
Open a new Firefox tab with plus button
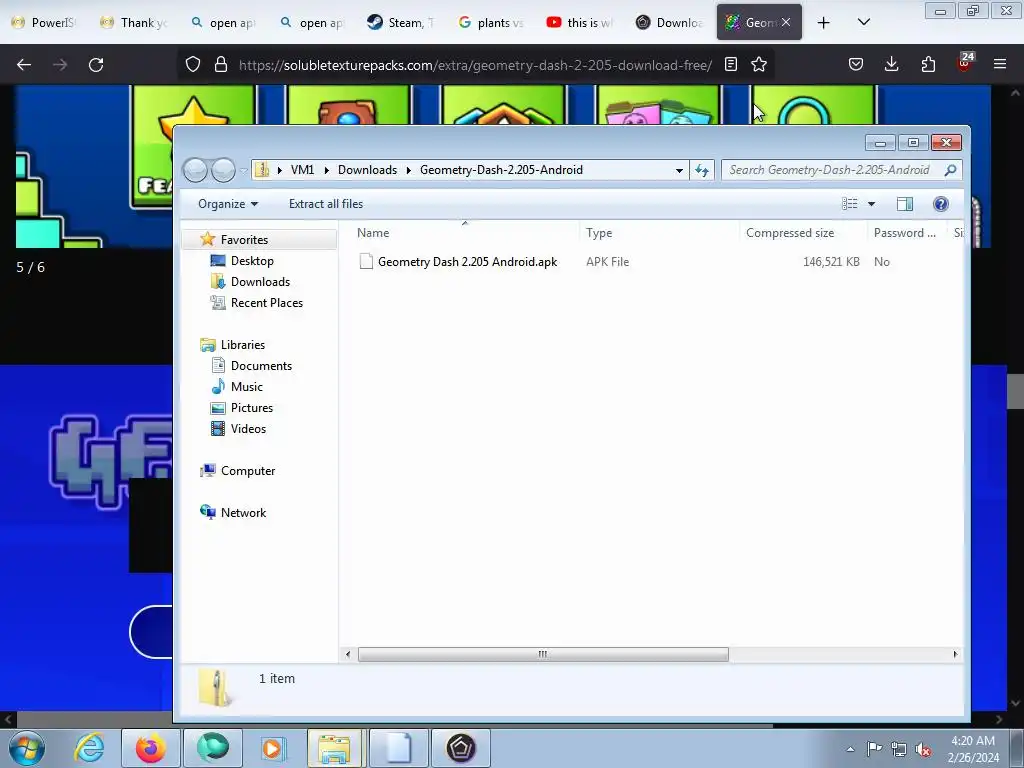(824, 23)
